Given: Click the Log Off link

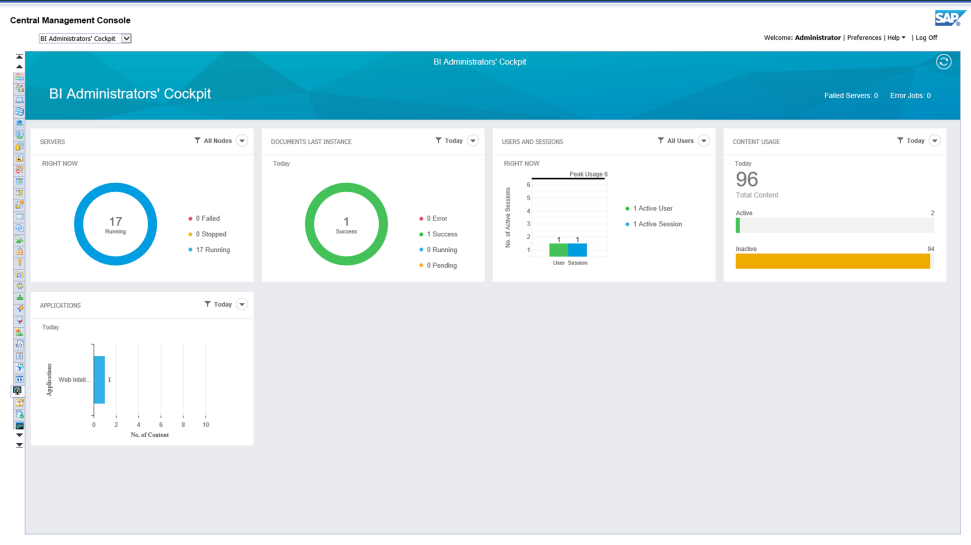Looking at the screenshot, I should tap(926, 38).
